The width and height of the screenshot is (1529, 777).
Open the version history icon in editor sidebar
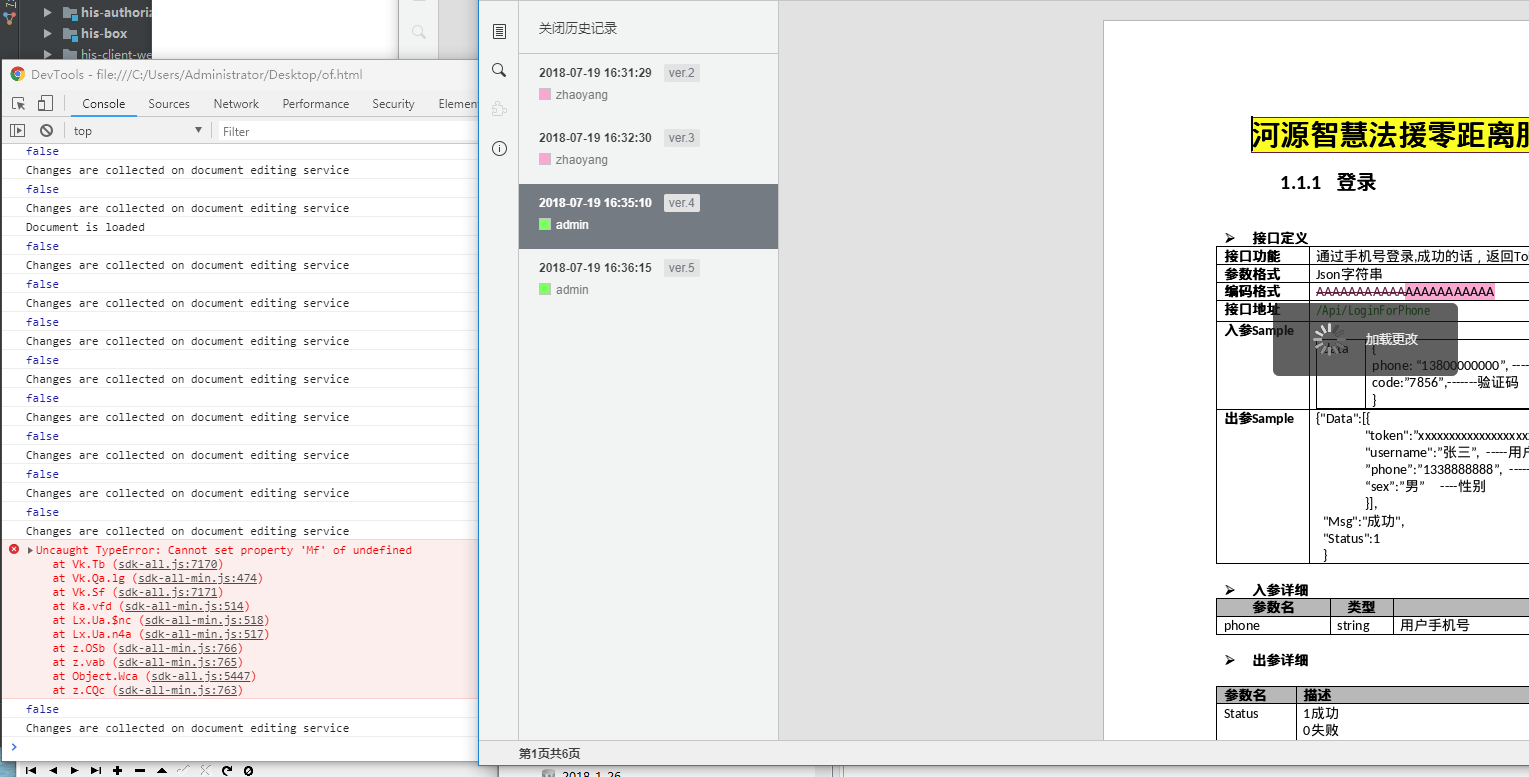[499, 31]
